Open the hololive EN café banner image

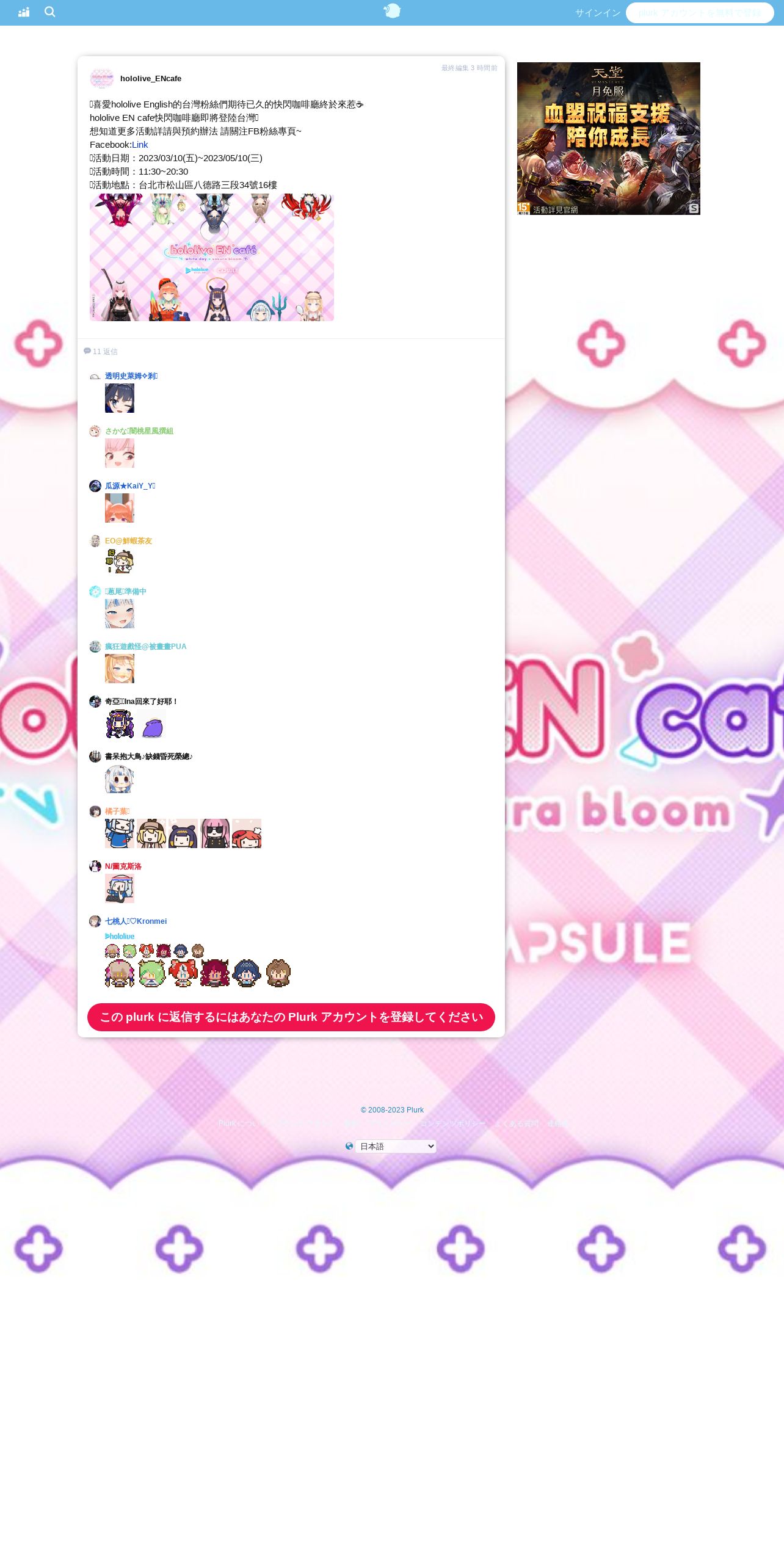[x=212, y=258]
